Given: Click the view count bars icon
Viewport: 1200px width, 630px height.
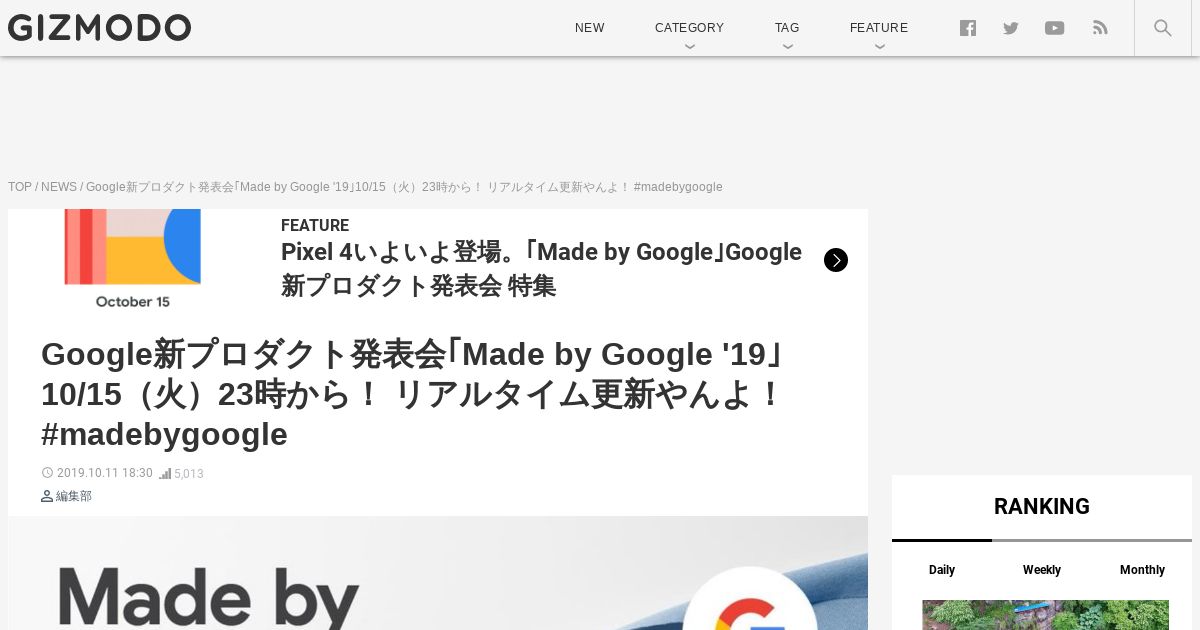Looking at the screenshot, I should 165,473.
